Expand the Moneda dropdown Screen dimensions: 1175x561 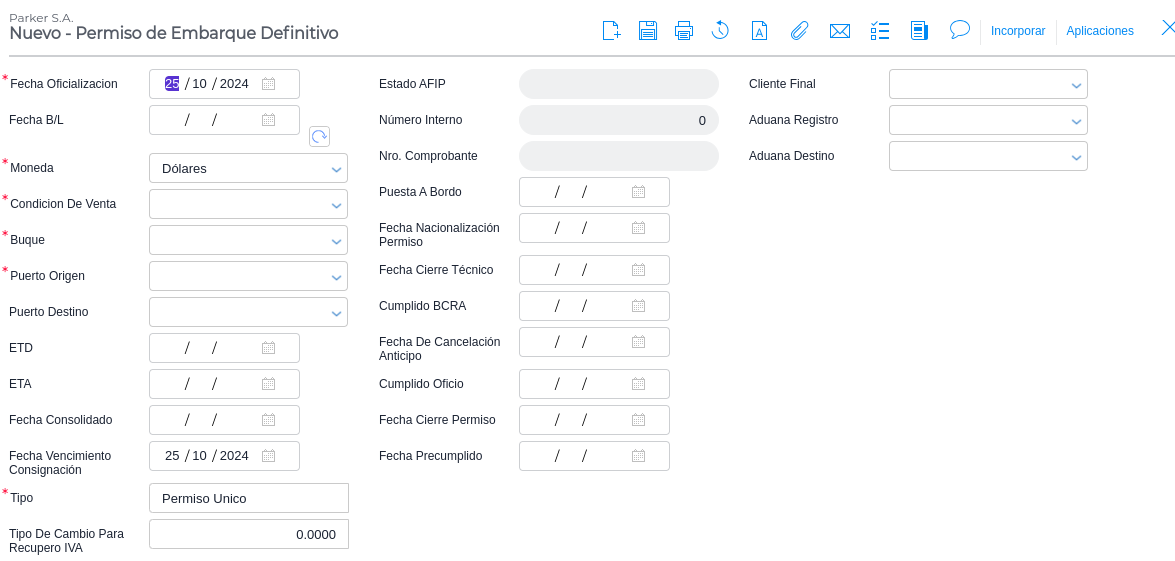point(336,169)
